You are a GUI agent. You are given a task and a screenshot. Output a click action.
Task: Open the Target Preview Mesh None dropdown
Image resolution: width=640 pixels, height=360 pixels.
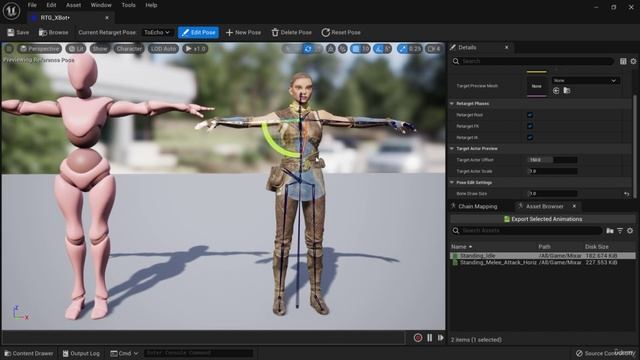(585, 80)
